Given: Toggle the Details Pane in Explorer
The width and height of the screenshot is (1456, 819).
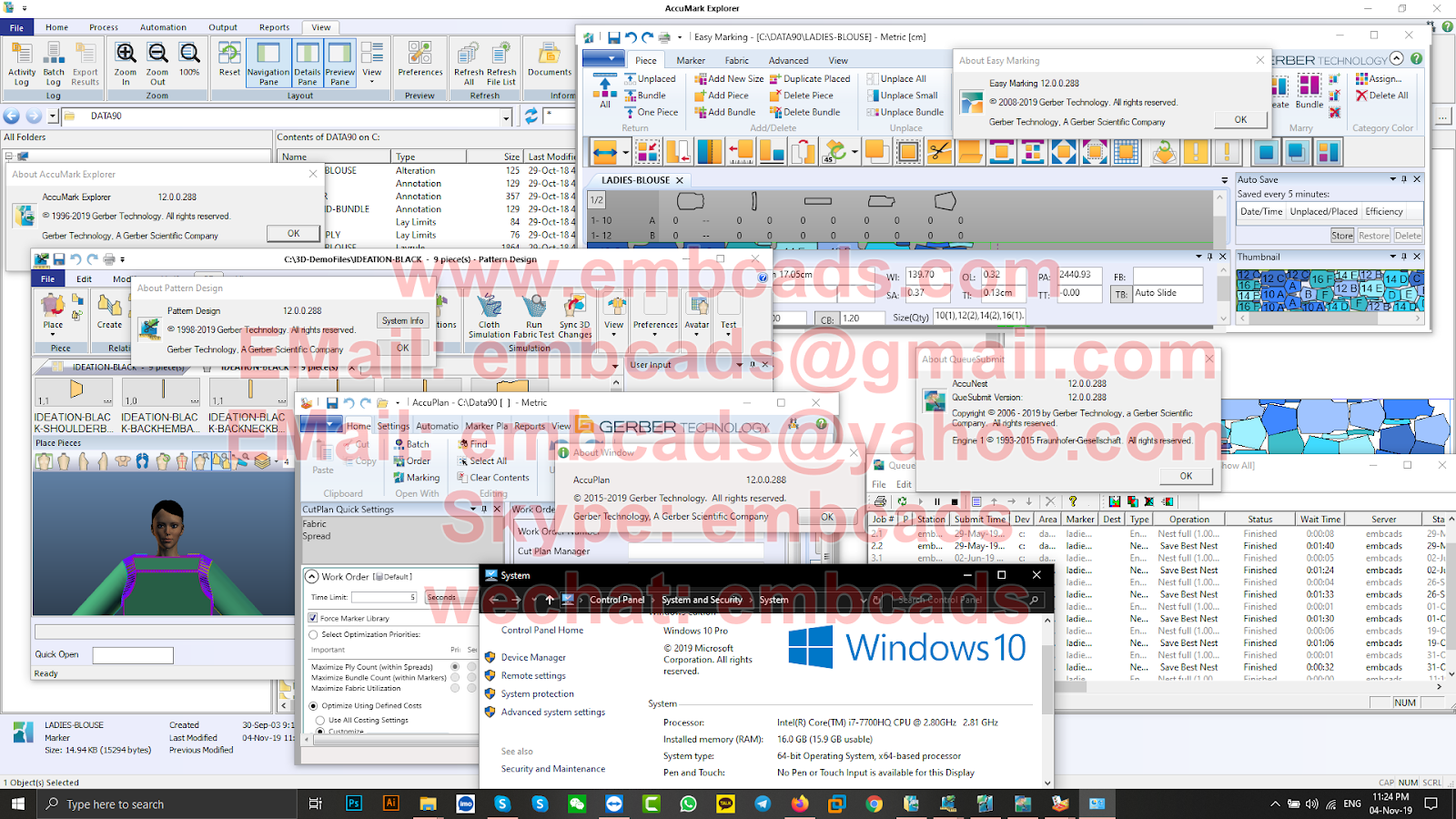Looking at the screenshot, I should tap(308, 64).
